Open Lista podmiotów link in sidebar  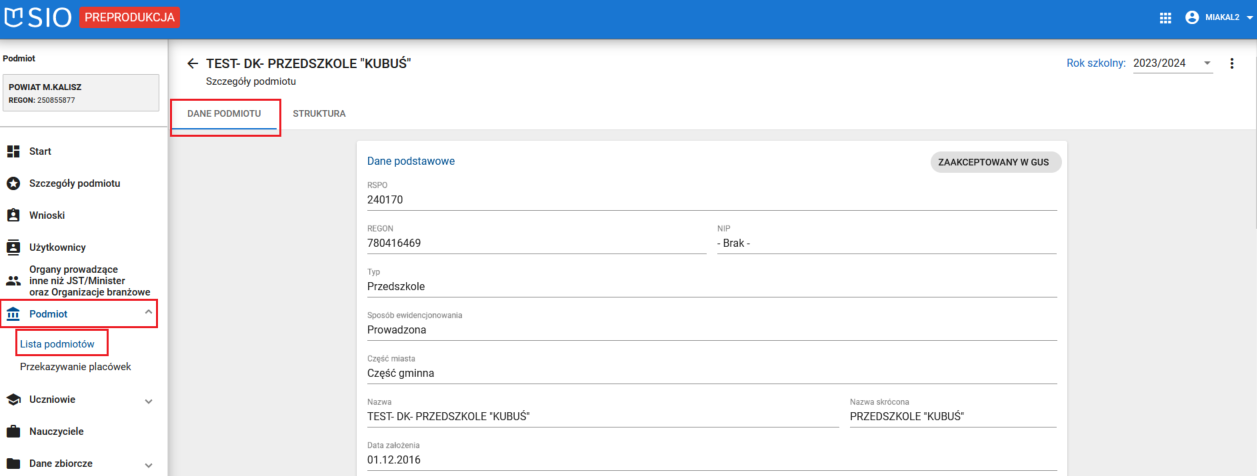pos(57,344)
